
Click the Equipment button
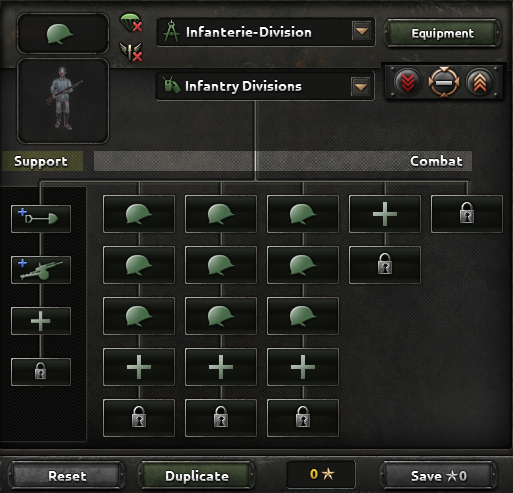pyautogui.click(x=442, y=33)
